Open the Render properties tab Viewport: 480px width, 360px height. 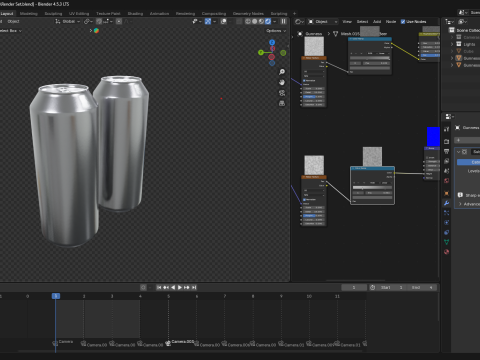pyautogui.click(x=447, y=142)
